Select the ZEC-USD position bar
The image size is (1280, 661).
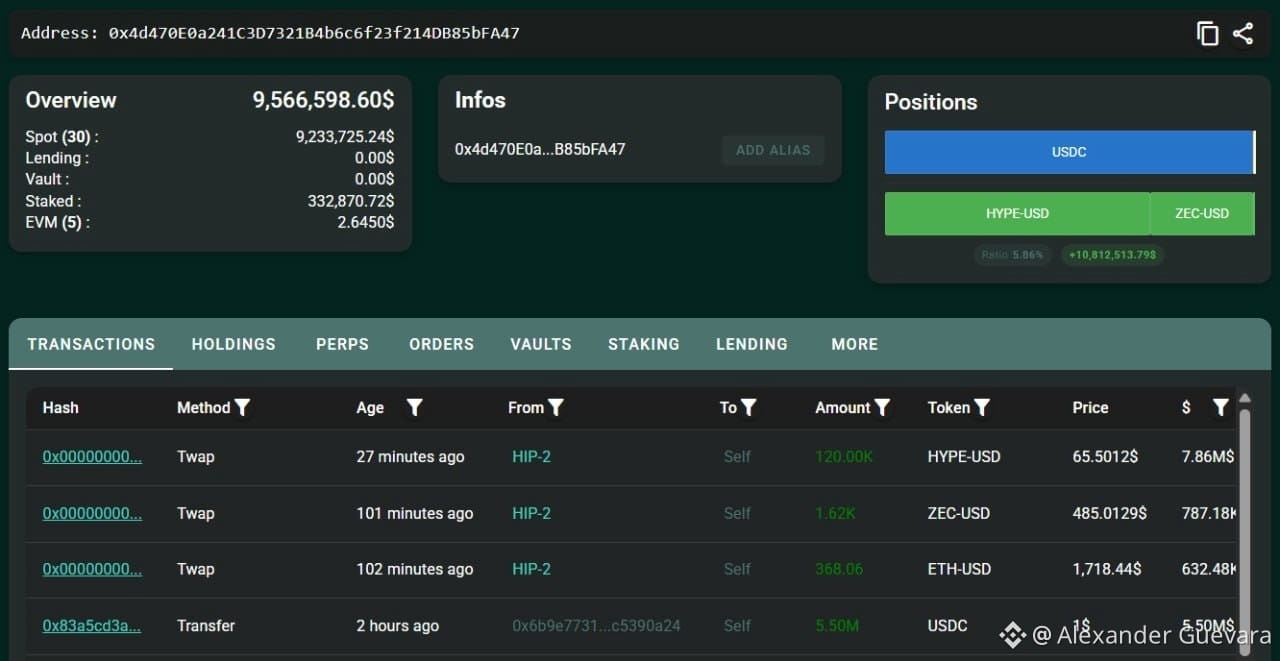tap(1202, 213)
